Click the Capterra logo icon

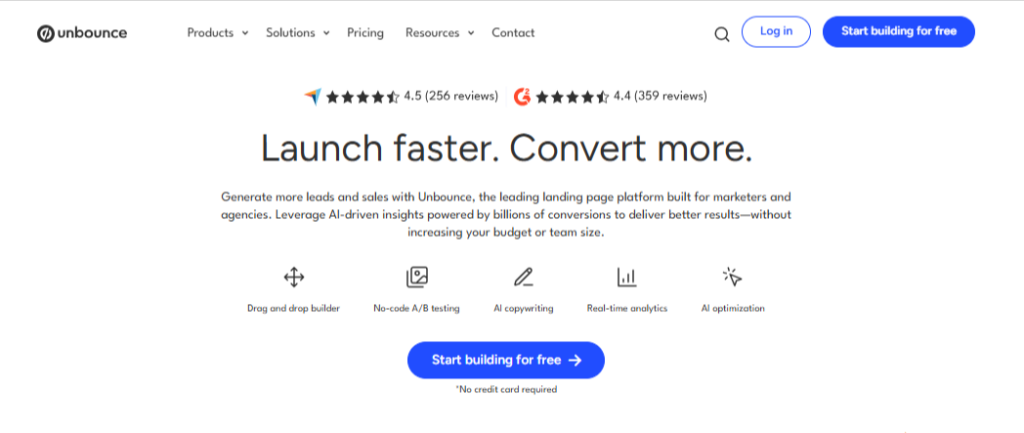[x=313, y=97]
